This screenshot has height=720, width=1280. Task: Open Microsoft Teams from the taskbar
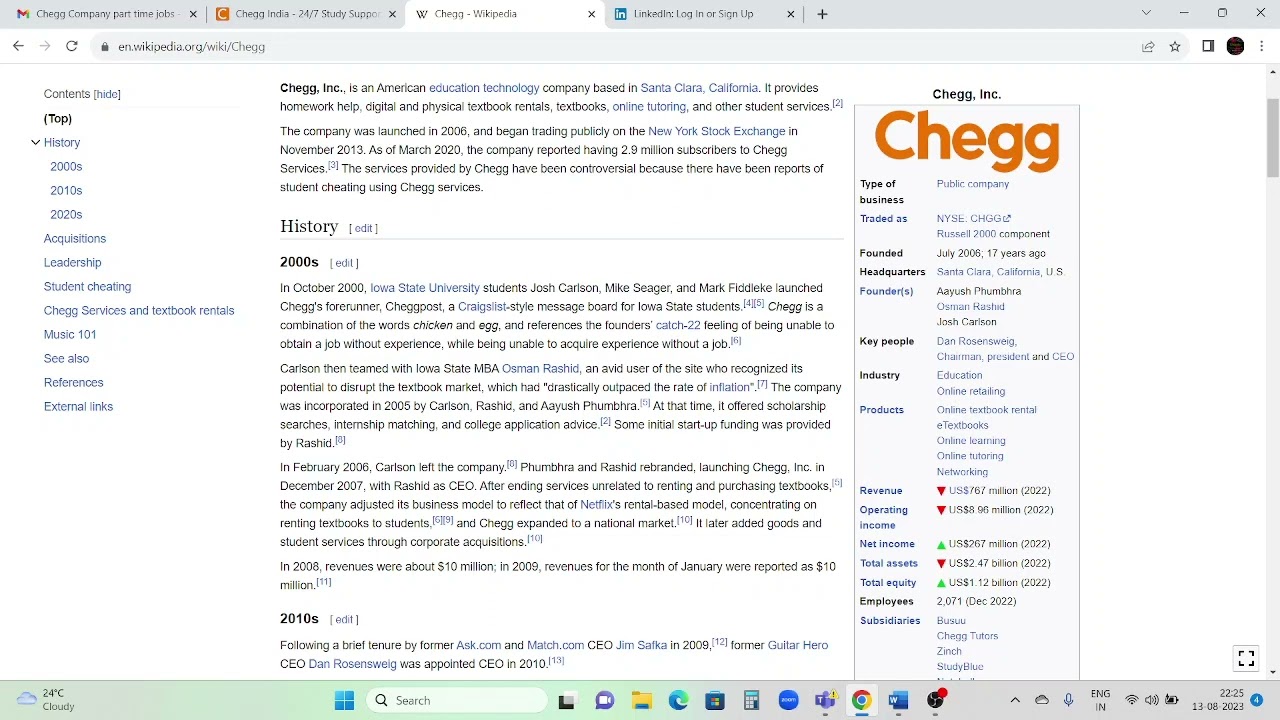(x=825, y=700)
